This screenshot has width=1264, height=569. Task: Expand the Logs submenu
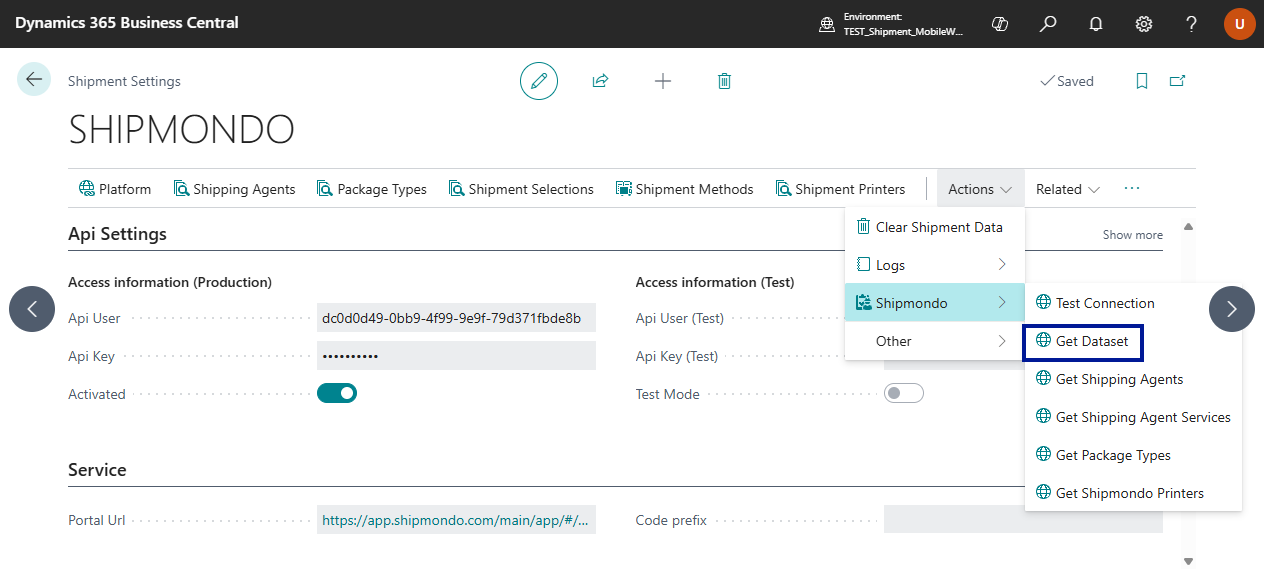click(935, 265)
